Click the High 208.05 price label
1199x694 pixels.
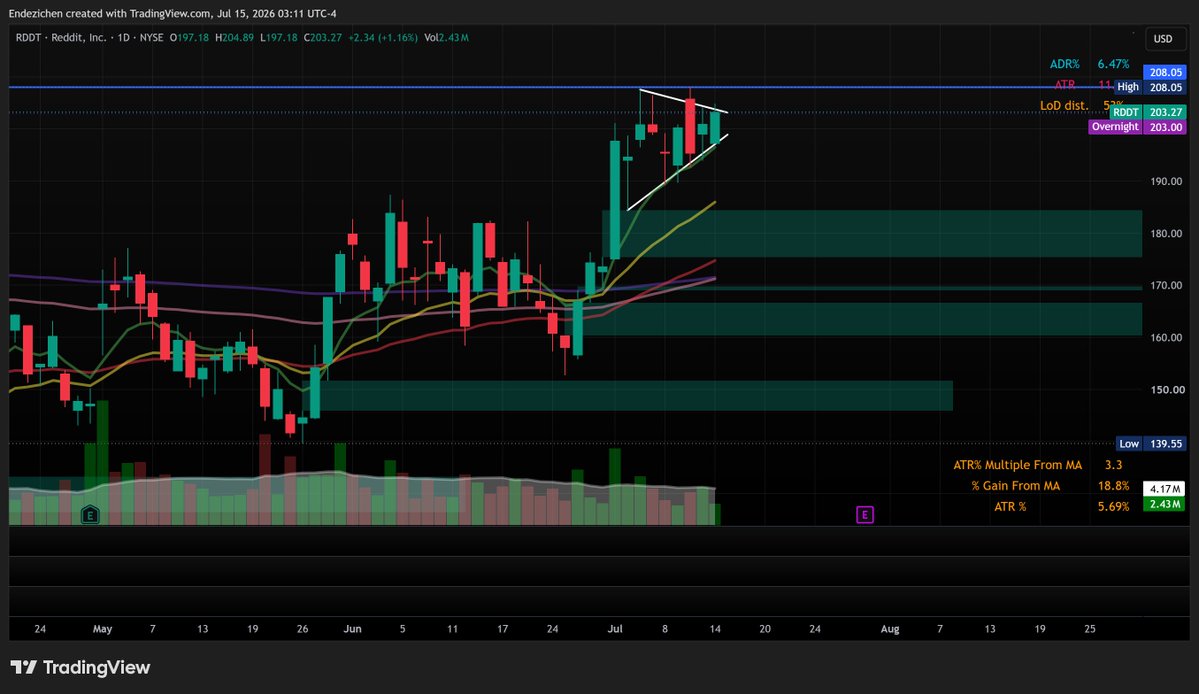coord(1150,87)
